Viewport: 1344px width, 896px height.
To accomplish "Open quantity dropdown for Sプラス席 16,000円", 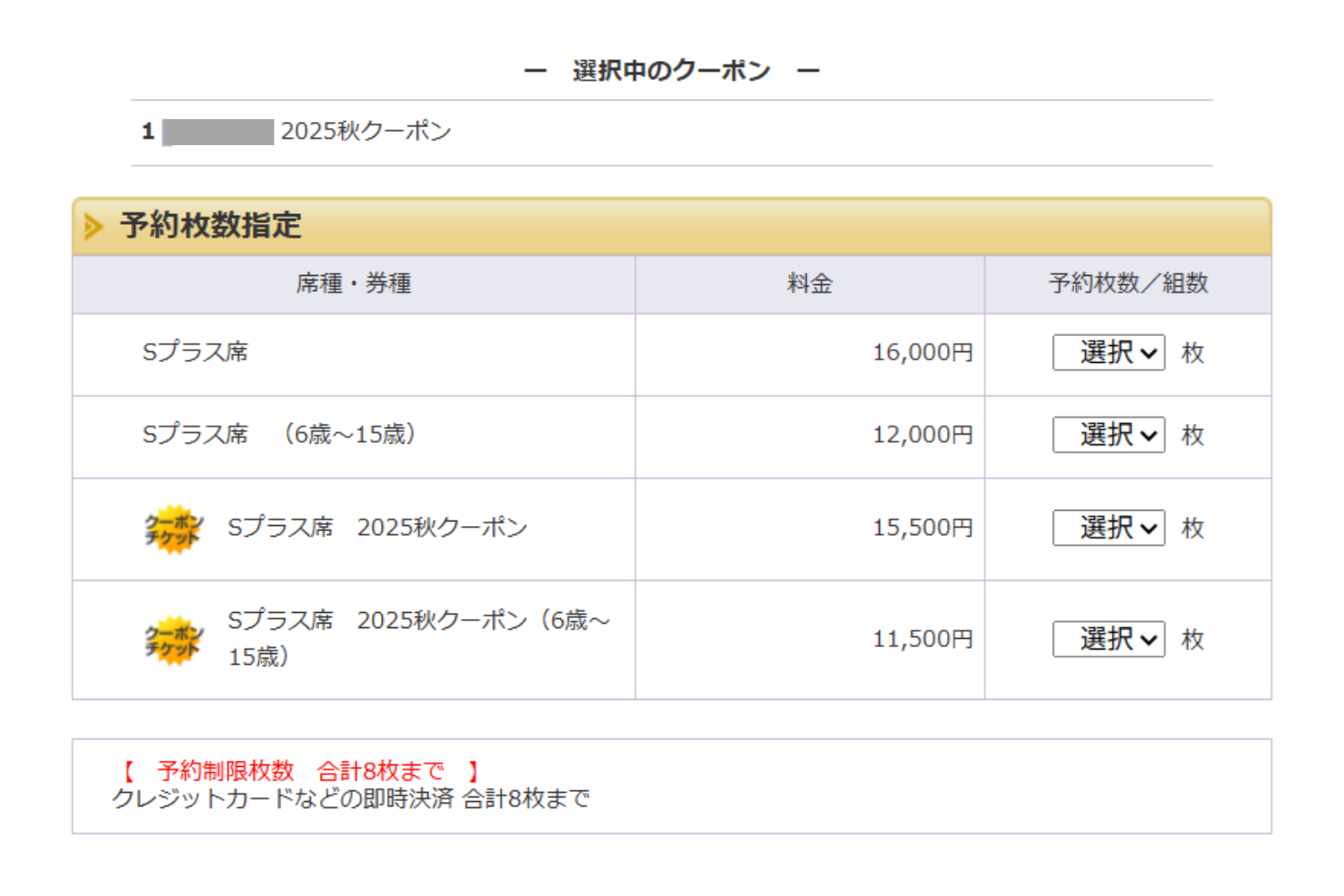I will click(x=1108, y=353).
